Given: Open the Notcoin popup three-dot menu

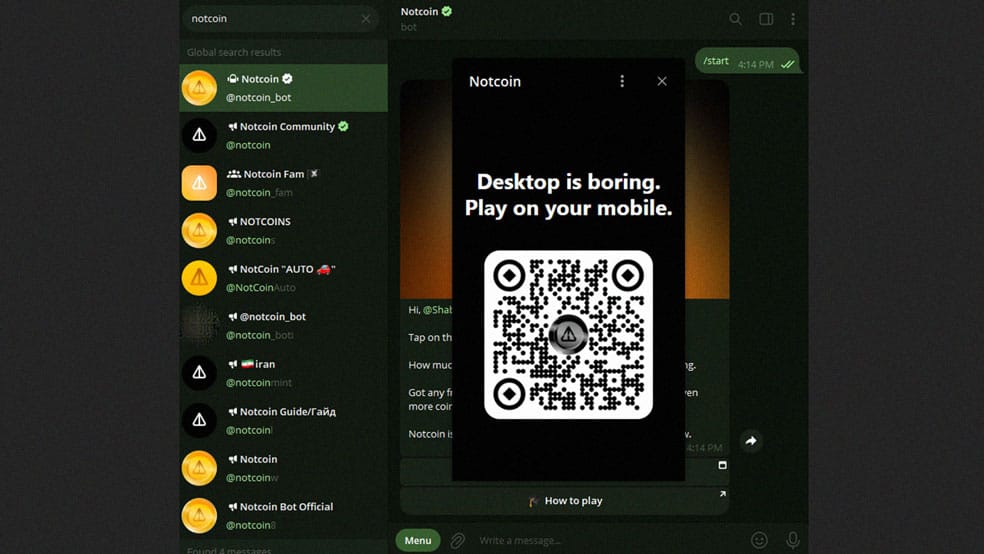Looking at the screenshot, I should point(622,81).
